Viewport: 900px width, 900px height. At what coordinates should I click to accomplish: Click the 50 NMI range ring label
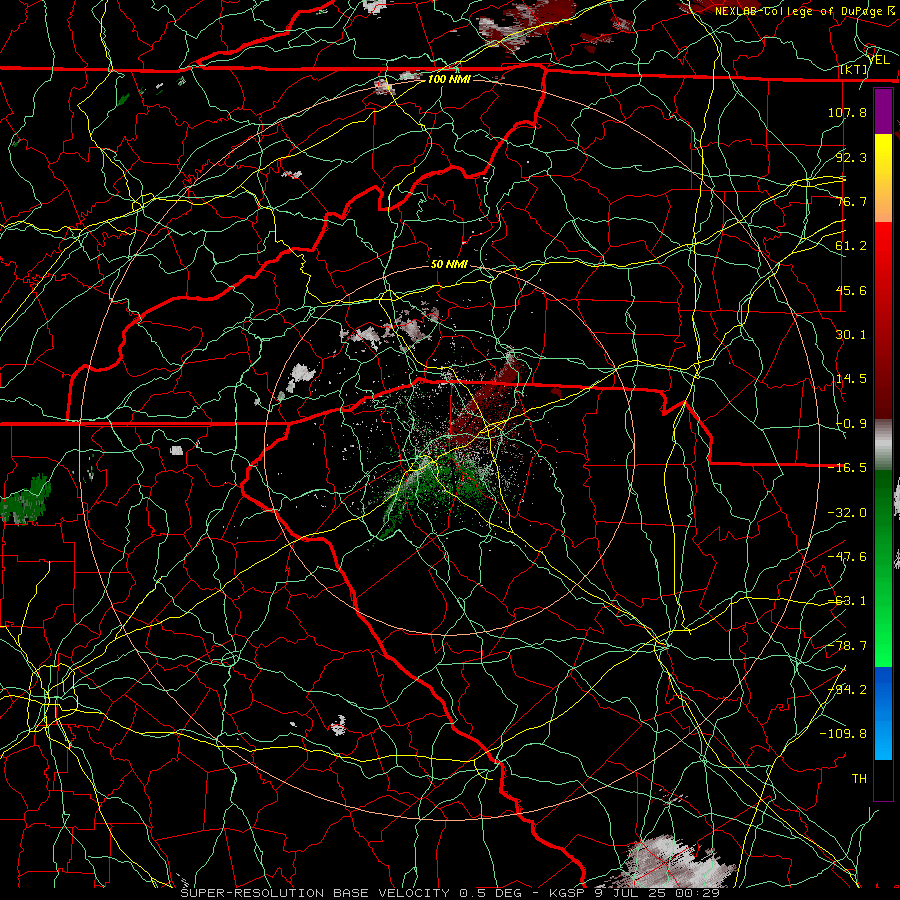coord(449,264)
